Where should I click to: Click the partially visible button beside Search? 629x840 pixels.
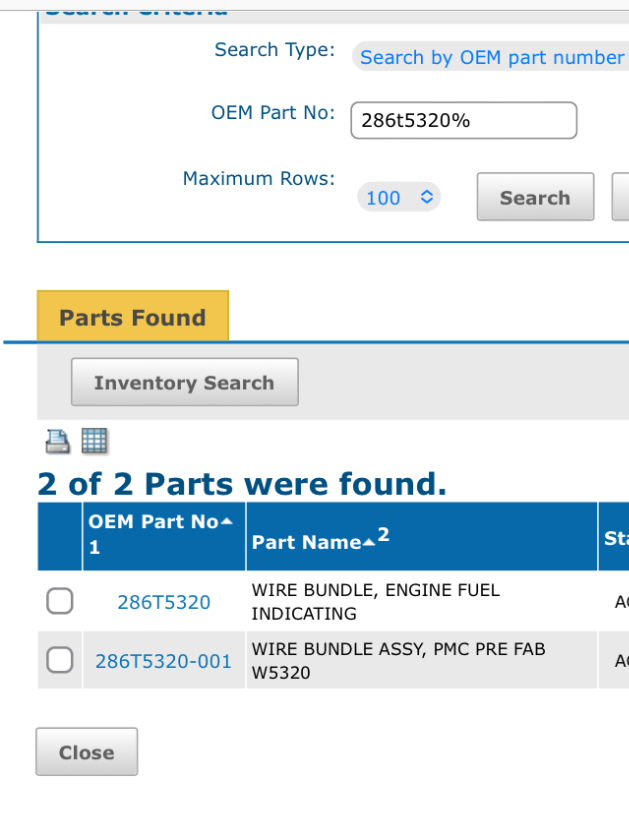coord(620,197)
